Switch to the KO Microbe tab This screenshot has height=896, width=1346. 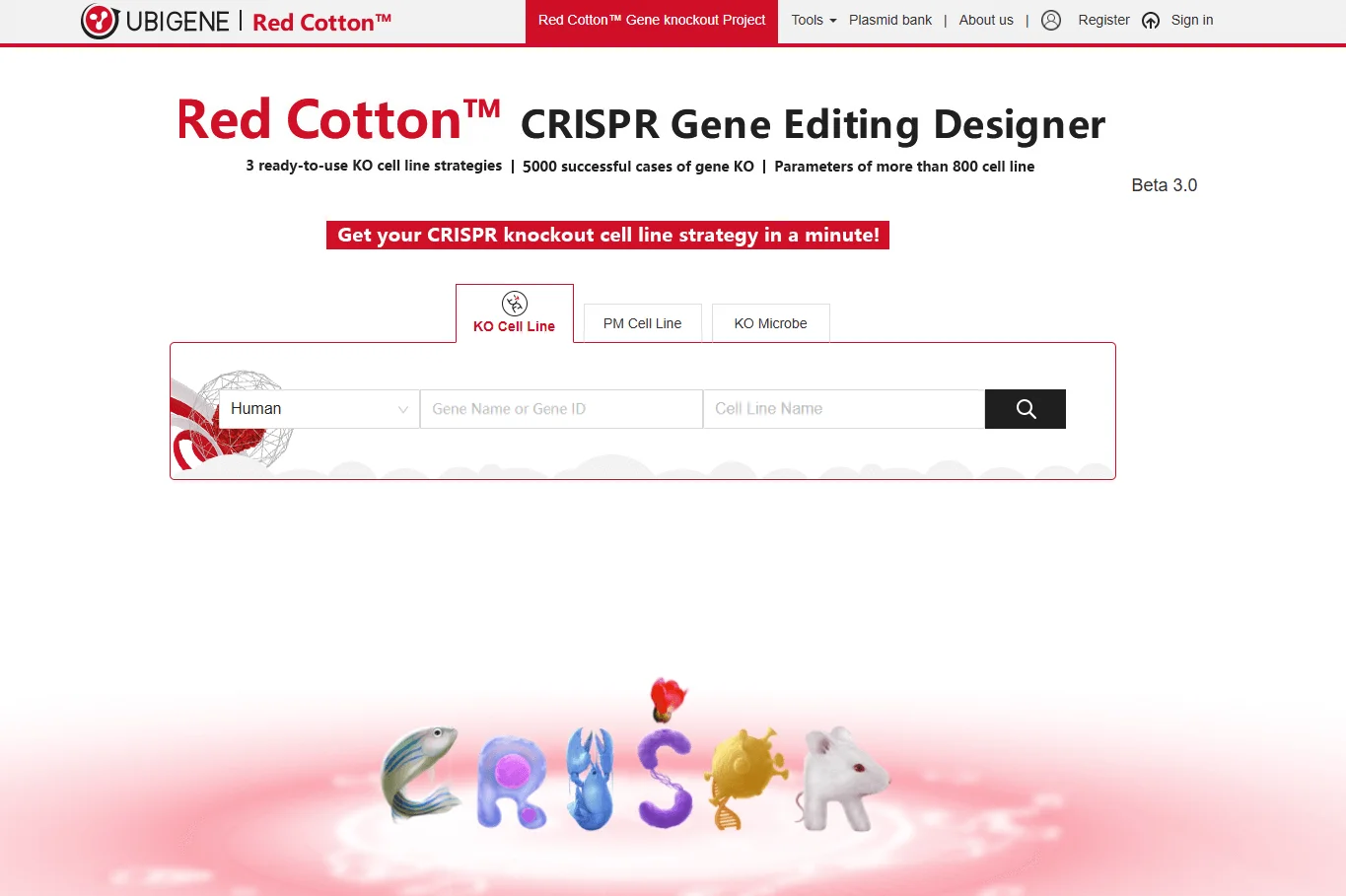770,323
